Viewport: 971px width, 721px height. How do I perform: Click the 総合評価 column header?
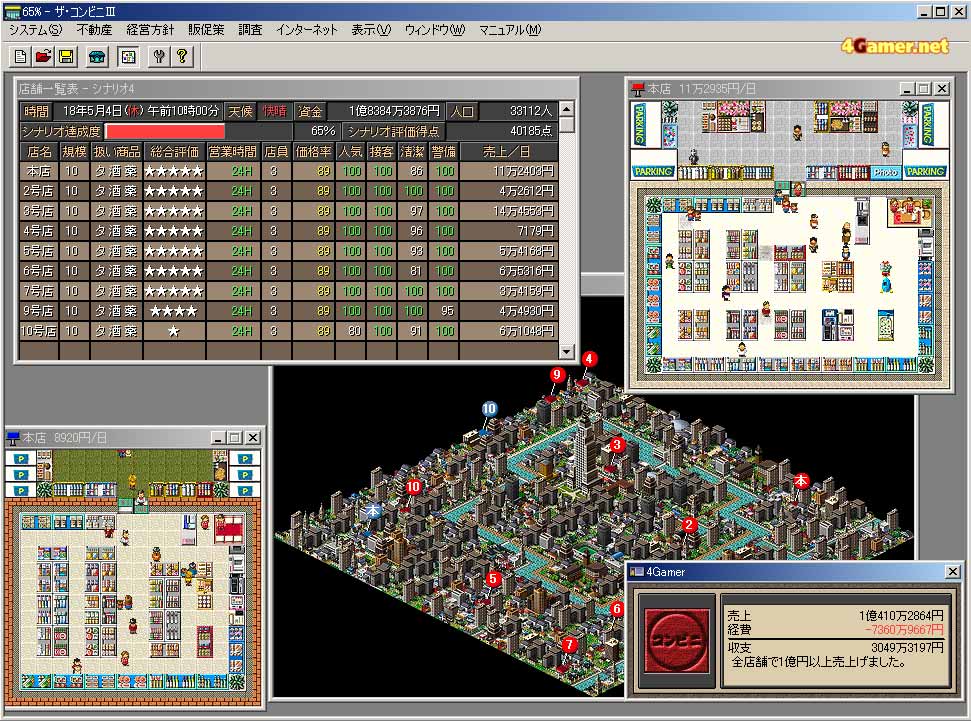174,151
